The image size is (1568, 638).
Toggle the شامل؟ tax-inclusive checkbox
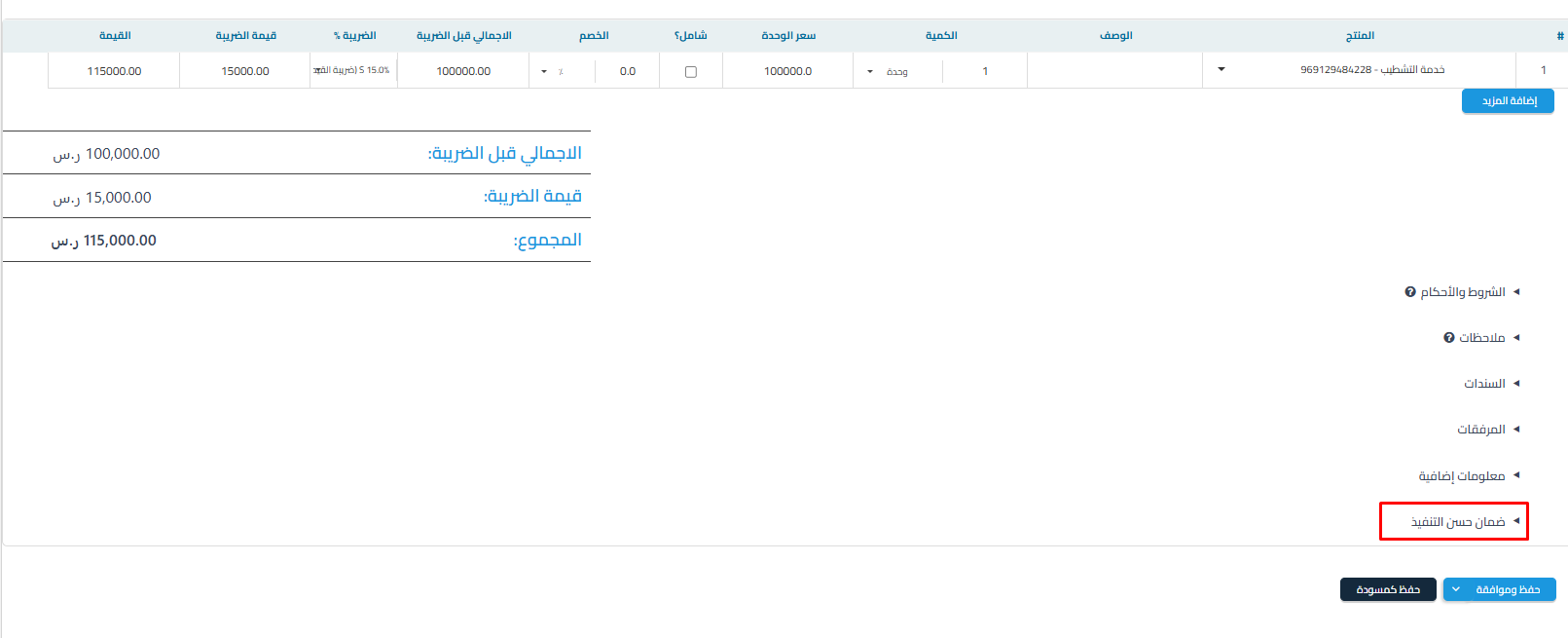(691, 71)
